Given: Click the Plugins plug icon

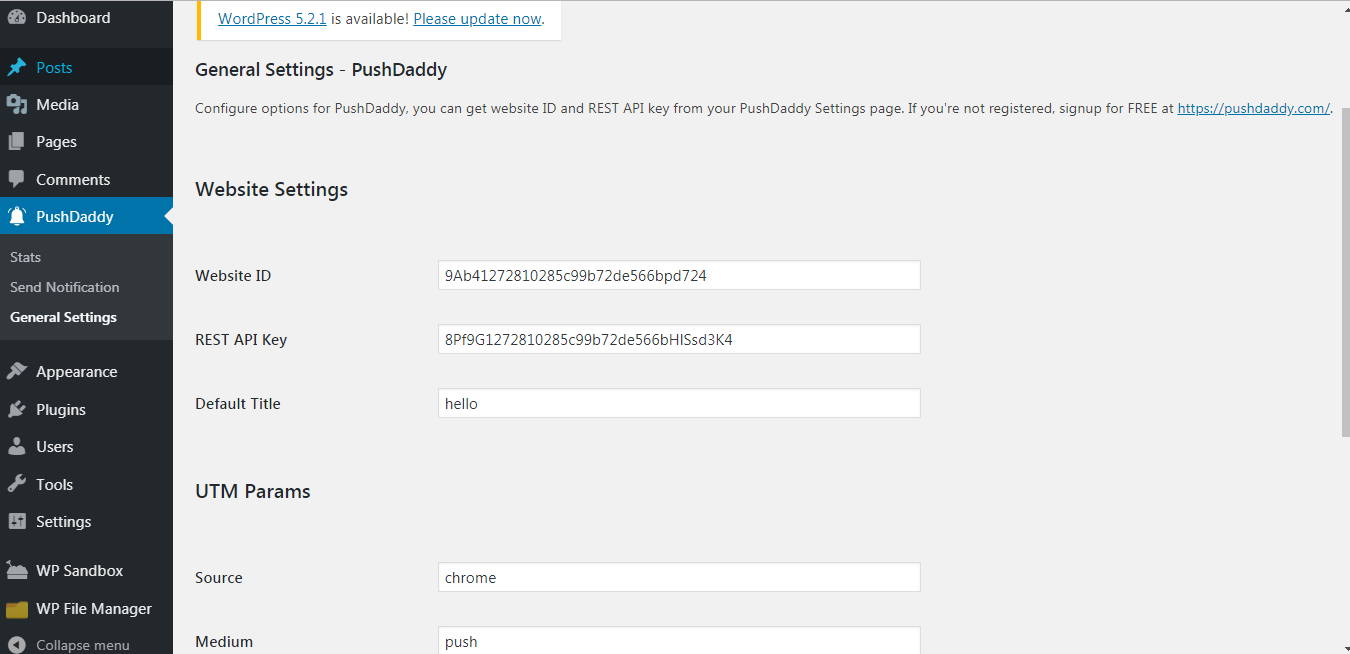Looking at the screenshot, I should coord(16,410).
